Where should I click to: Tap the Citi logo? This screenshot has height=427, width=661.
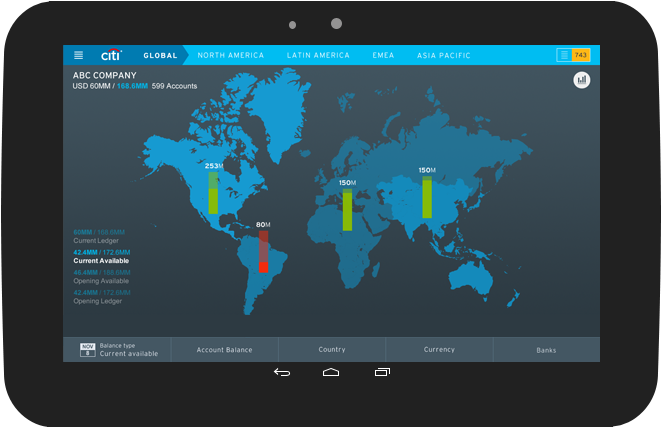[x=111, y=55]
